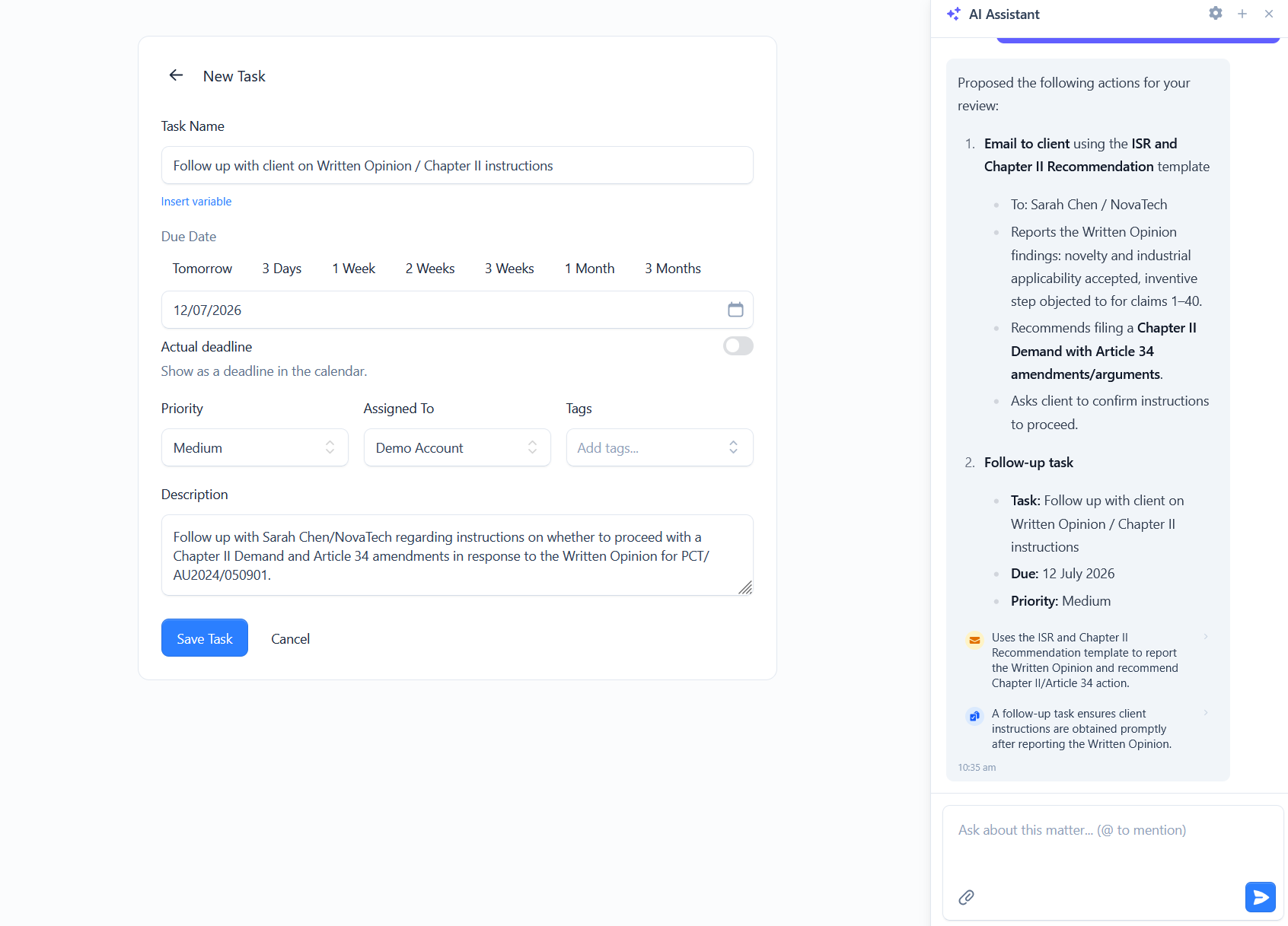This screenshot has height=926, width=1288.
Task: Click the orange email action icon
Action: pos(974,640)
